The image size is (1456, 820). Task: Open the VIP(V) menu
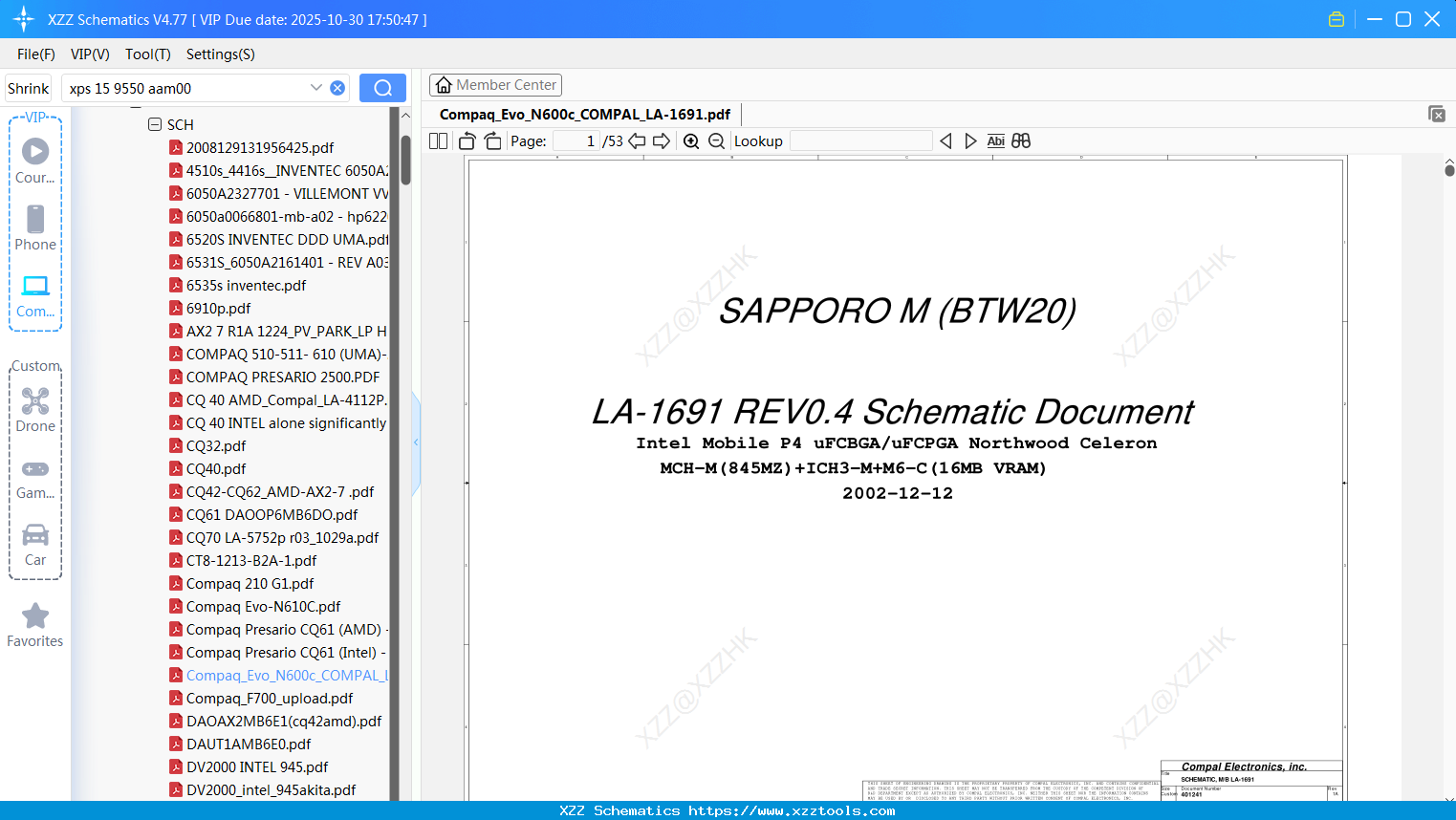(x=90, y=54)
